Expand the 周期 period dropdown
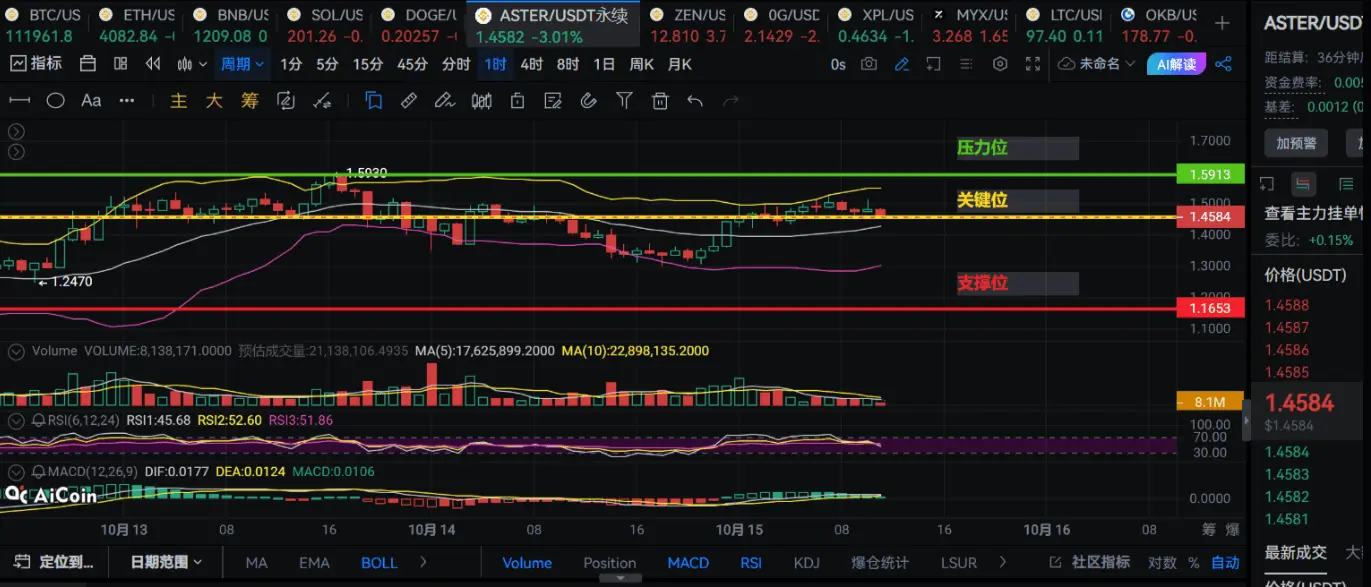Screen dimensions: 1371x587 pos(242,64)
